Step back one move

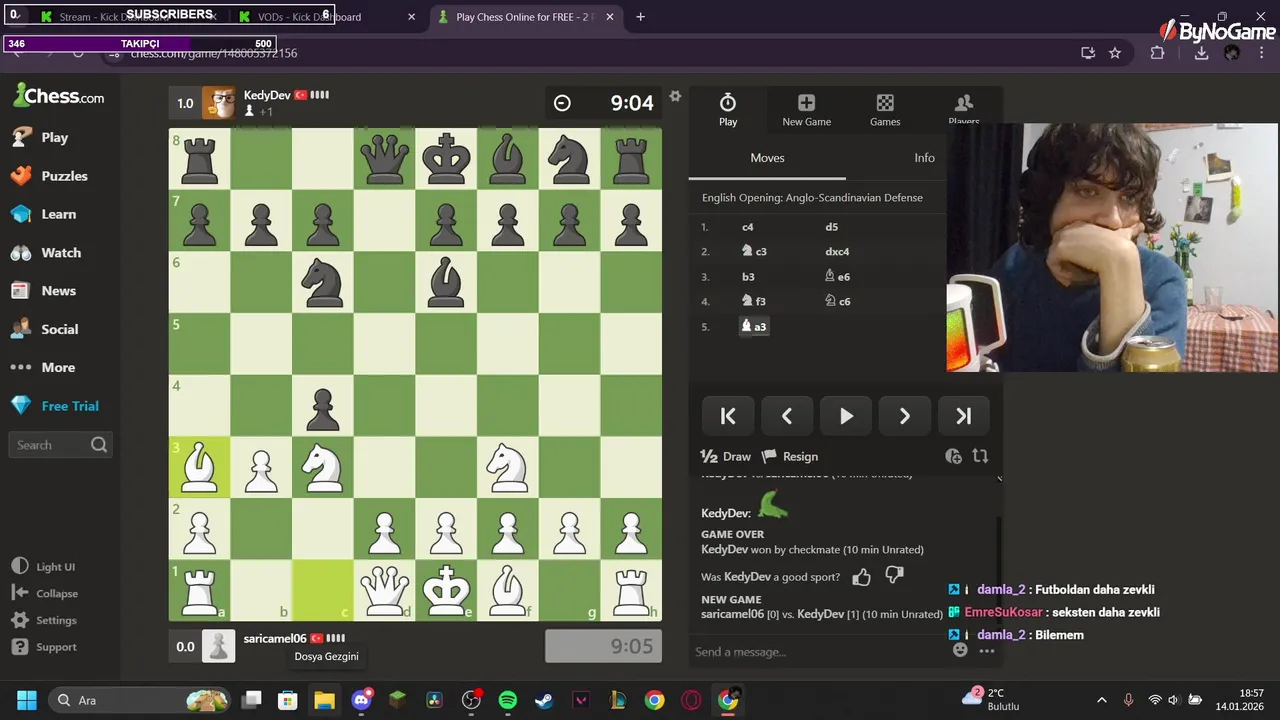(x=787, y=416)
